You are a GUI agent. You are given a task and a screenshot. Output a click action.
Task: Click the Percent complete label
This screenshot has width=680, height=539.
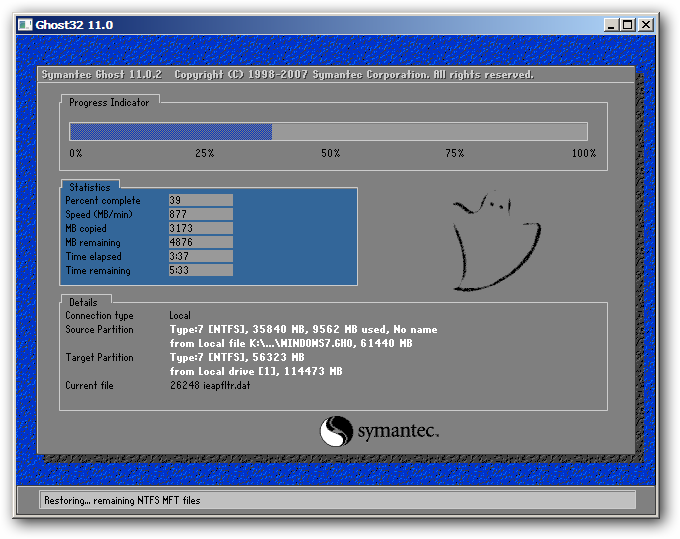point(103,200)
